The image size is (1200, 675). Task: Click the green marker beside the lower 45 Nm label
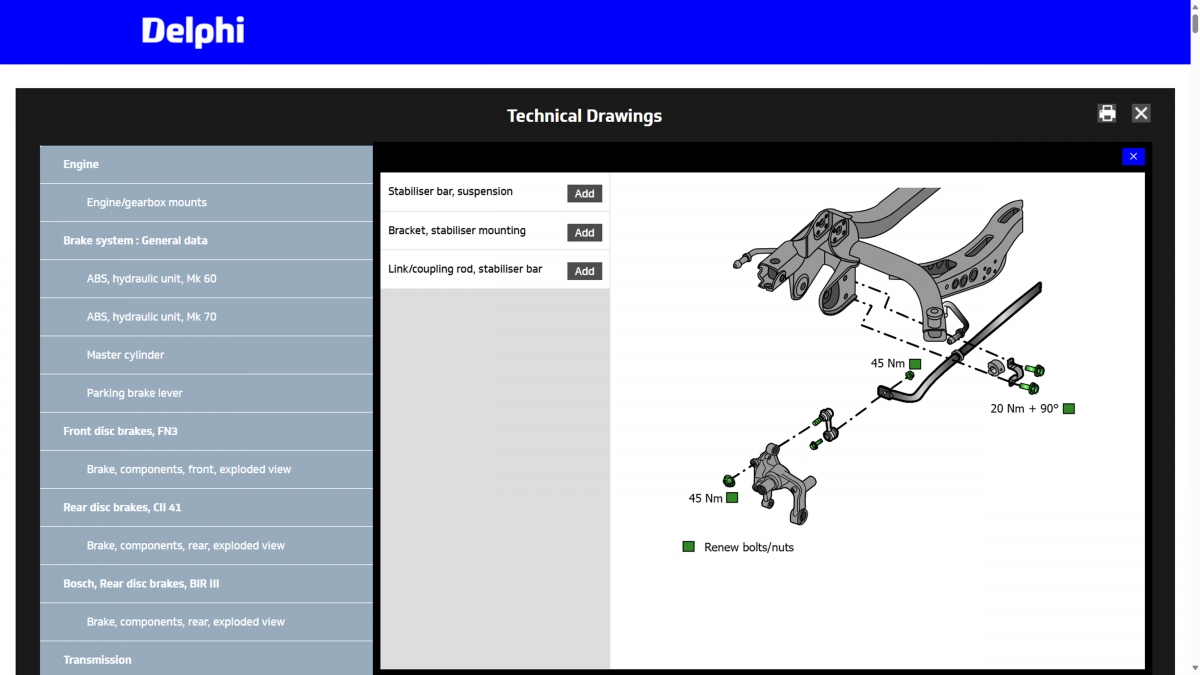coord(731,497)
